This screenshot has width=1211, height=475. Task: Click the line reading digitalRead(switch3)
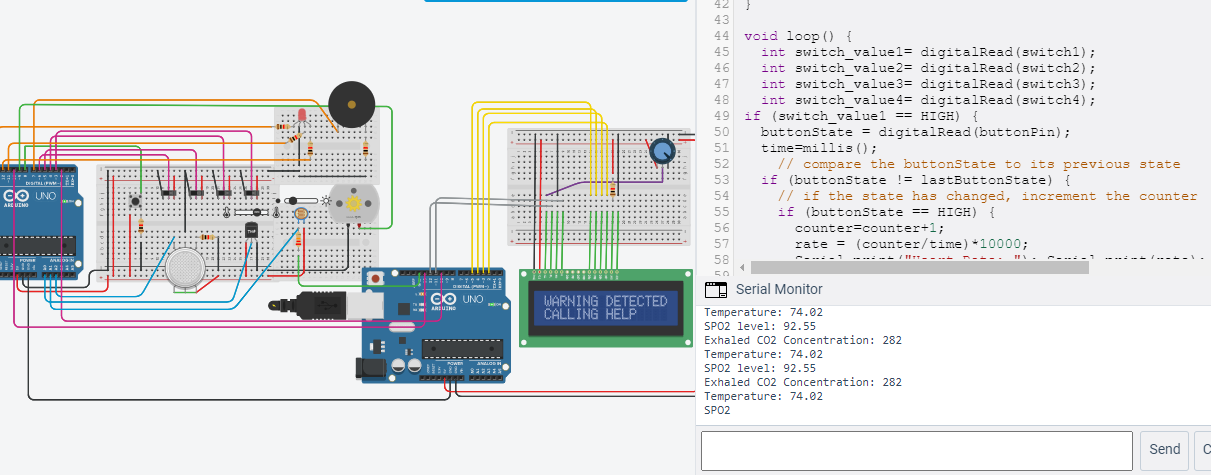929,84
